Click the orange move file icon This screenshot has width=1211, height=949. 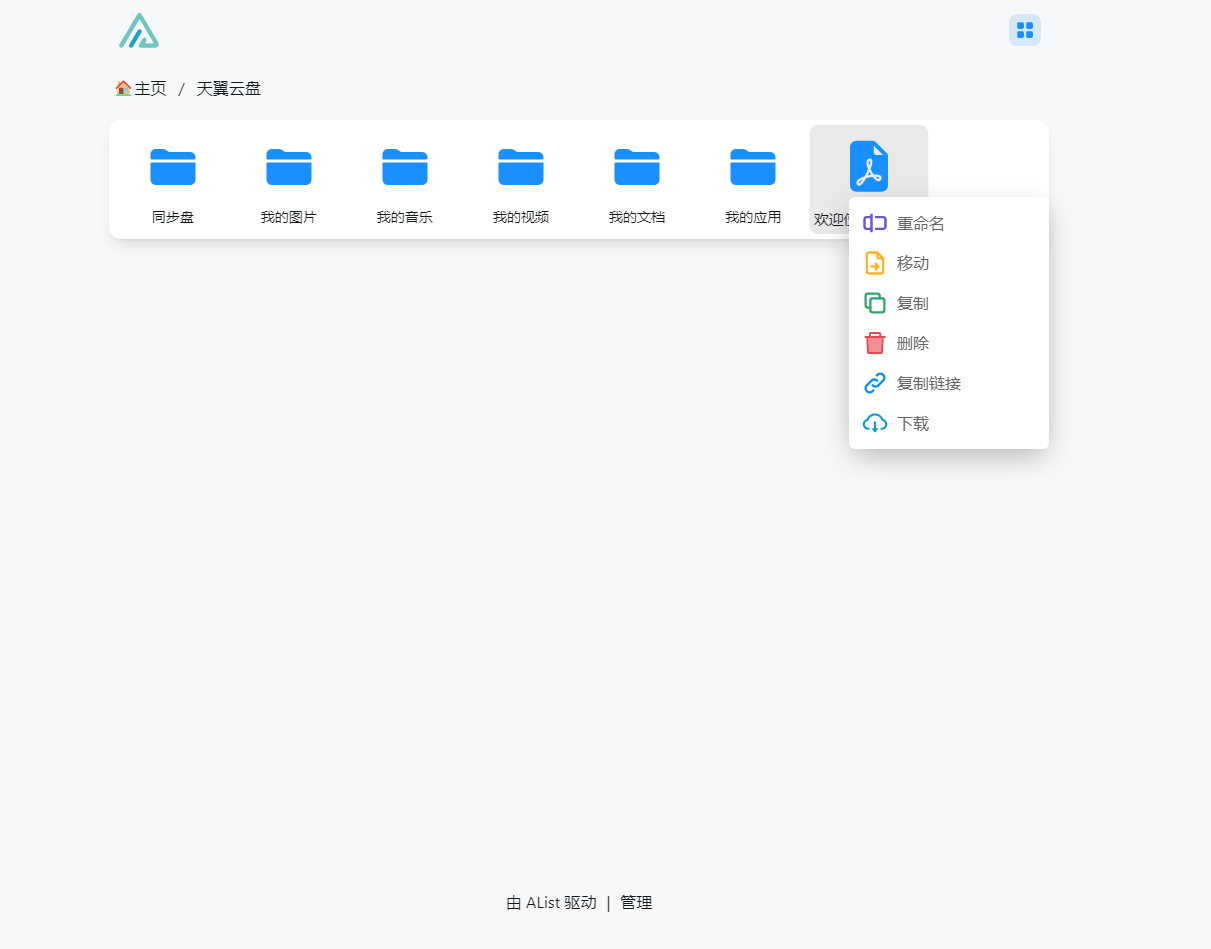coord(875,263)
